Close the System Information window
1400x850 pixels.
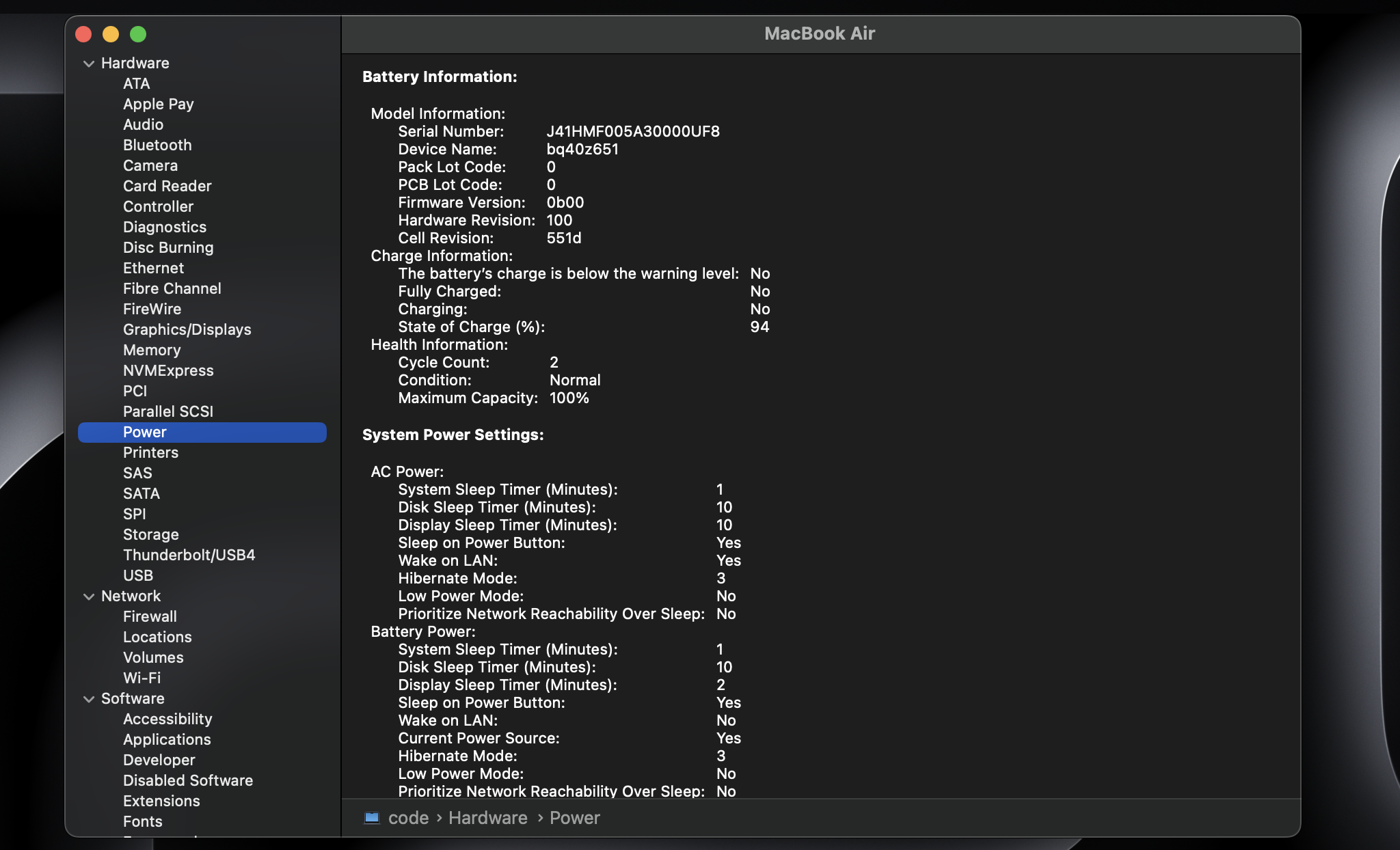click(x=83, y=34)
